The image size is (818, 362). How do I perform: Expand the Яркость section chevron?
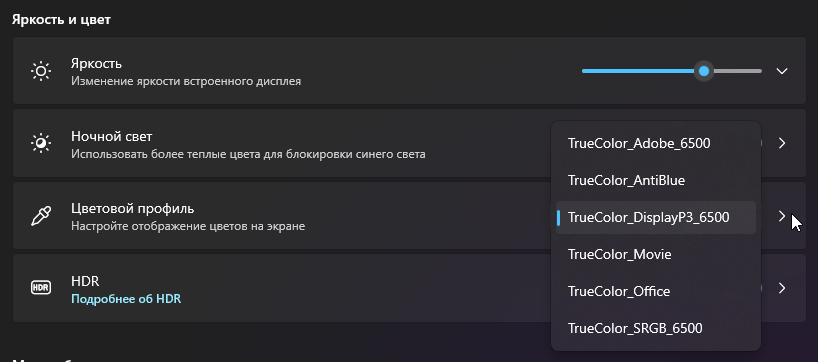point(781,71)
